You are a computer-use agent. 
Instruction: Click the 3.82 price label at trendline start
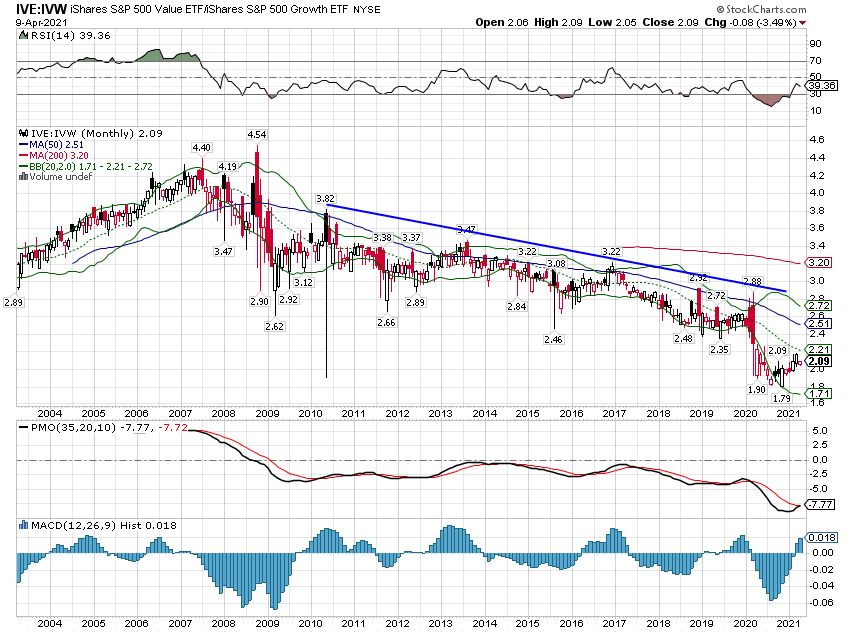(325, 199)
